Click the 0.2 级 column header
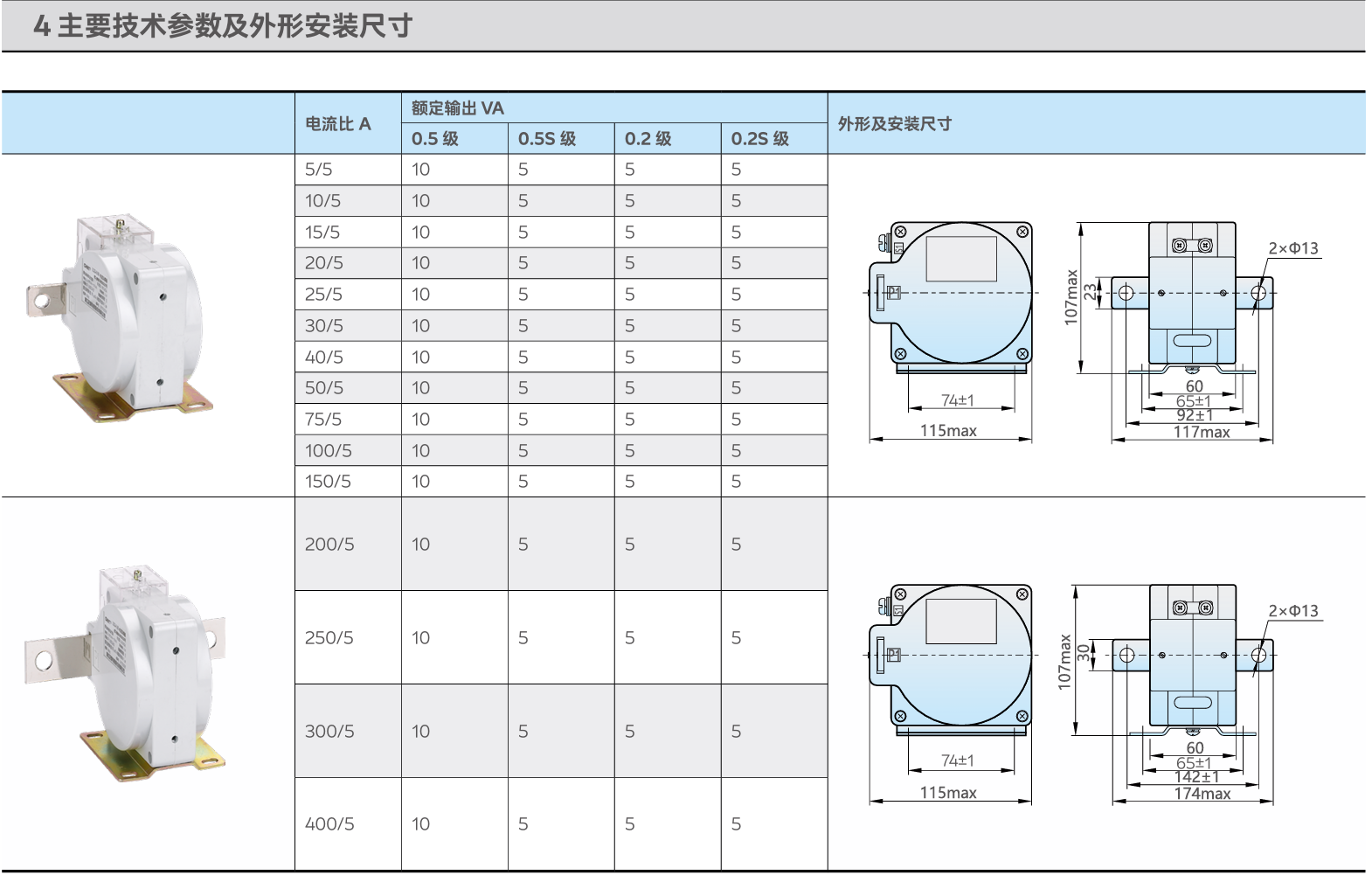The image size is (1372, 875). point(648,139)
